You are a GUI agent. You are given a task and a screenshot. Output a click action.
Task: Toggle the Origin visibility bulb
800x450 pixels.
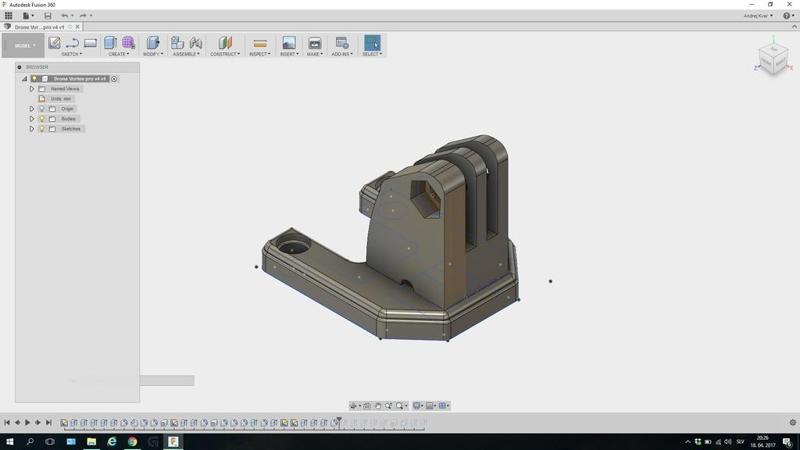coord(42,109)
